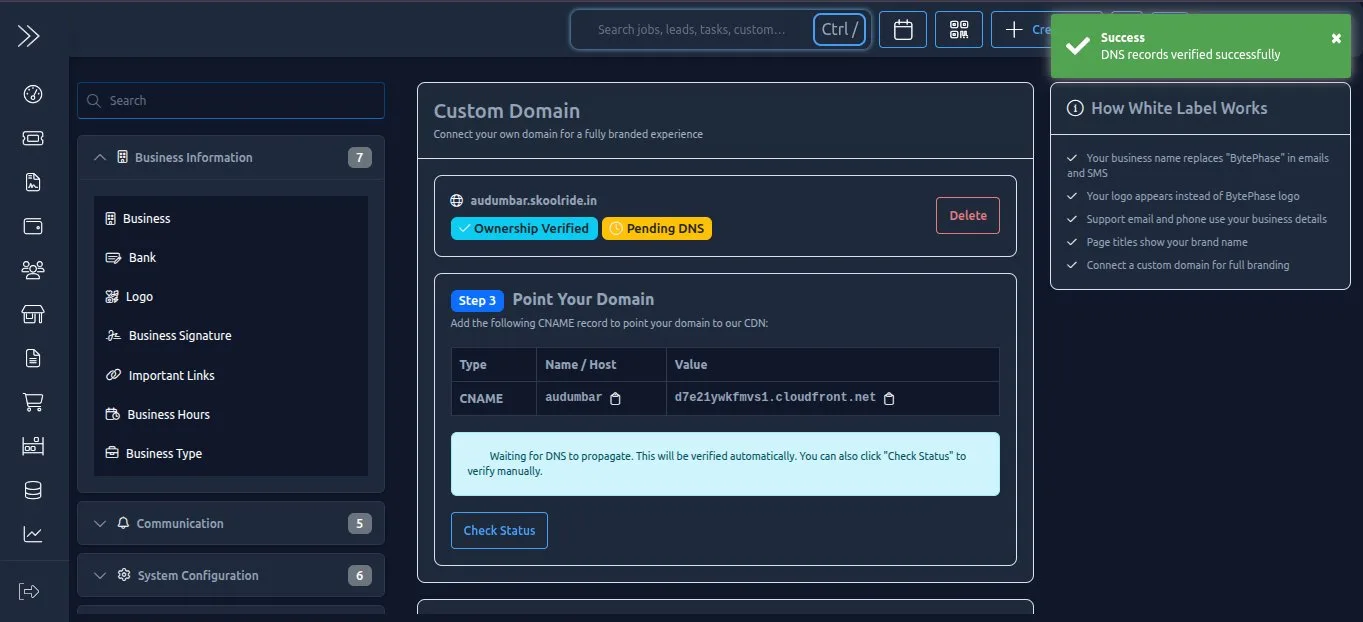This screenshot has height=622, width=1363.
Task: Collapse the Business Information section
Action: (231, 157)
